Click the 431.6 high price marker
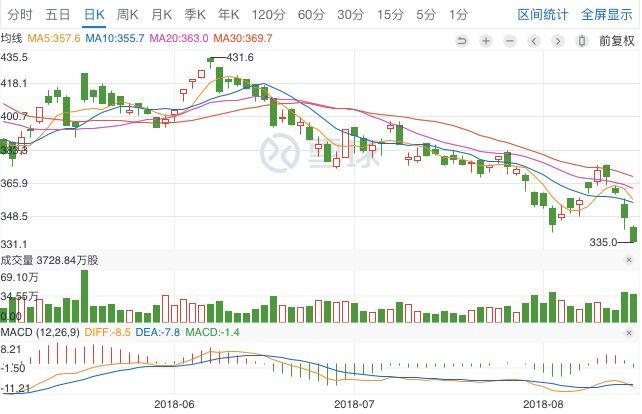The image size is (642, 414). (x=240, y=57)
